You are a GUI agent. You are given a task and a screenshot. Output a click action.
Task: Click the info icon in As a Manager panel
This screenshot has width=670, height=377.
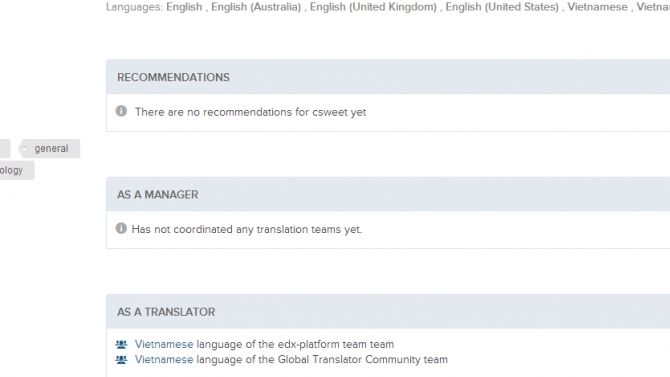coord(121,228)
